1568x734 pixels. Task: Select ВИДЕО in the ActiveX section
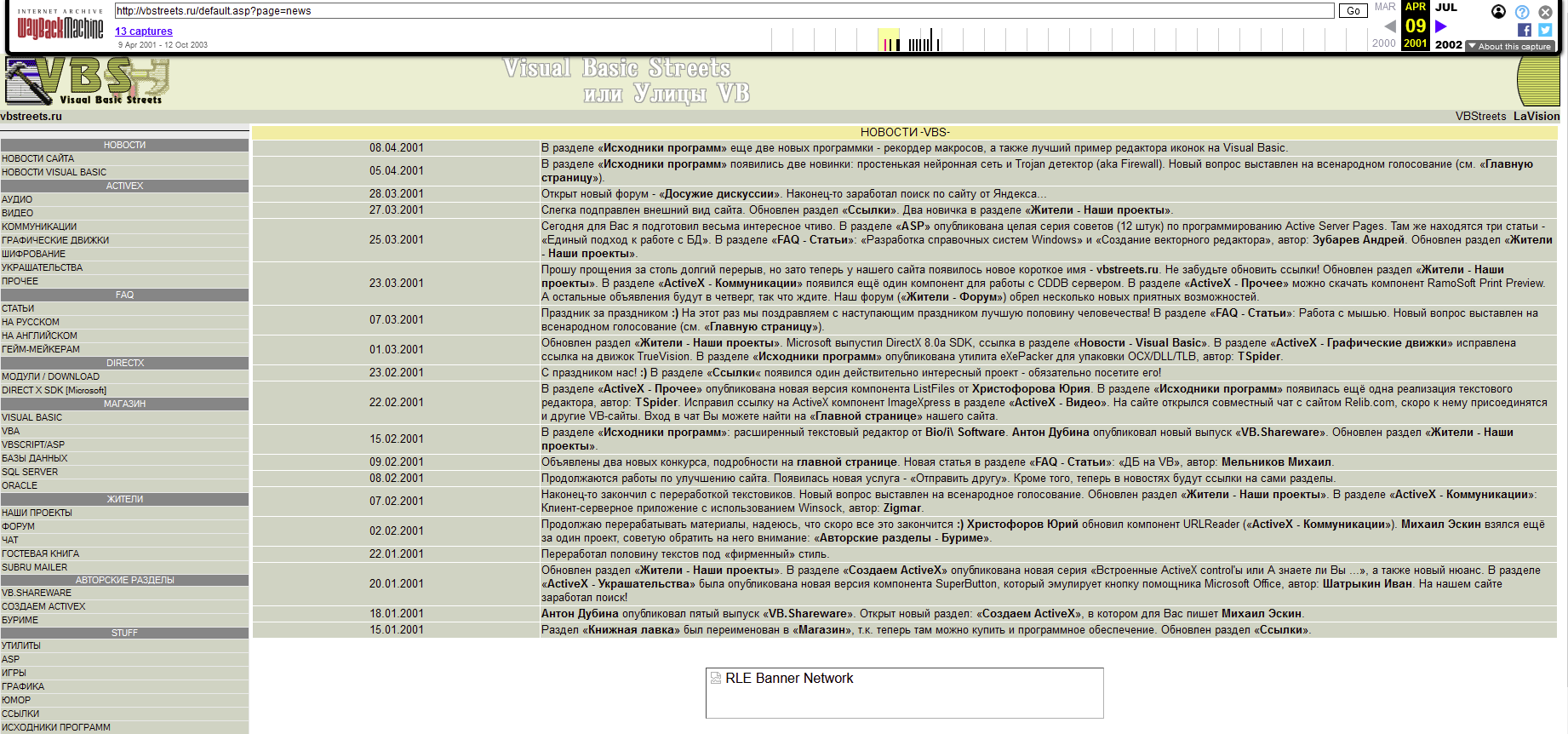pos(17,213)
